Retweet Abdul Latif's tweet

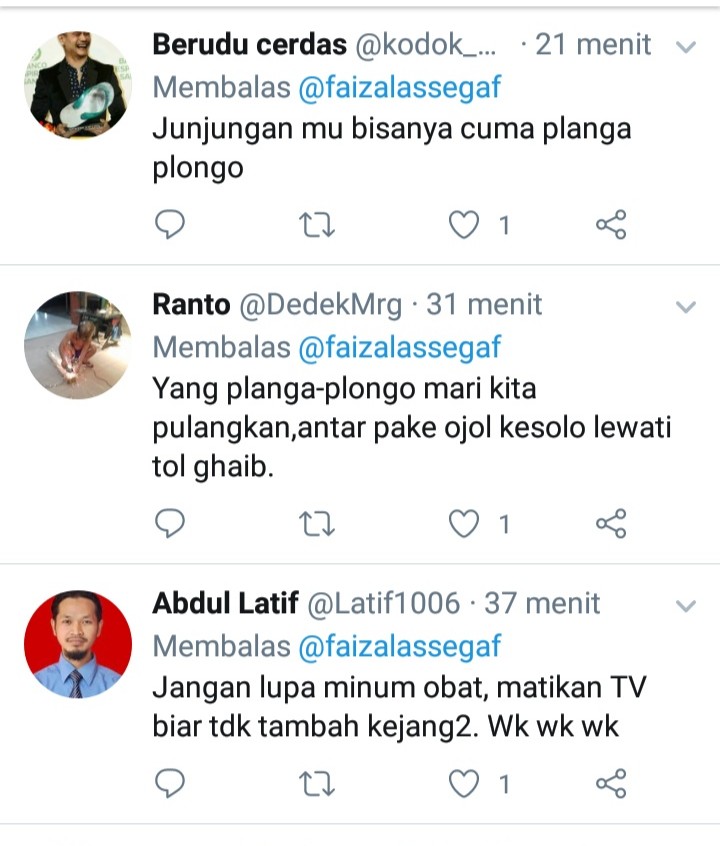[317, 783]
